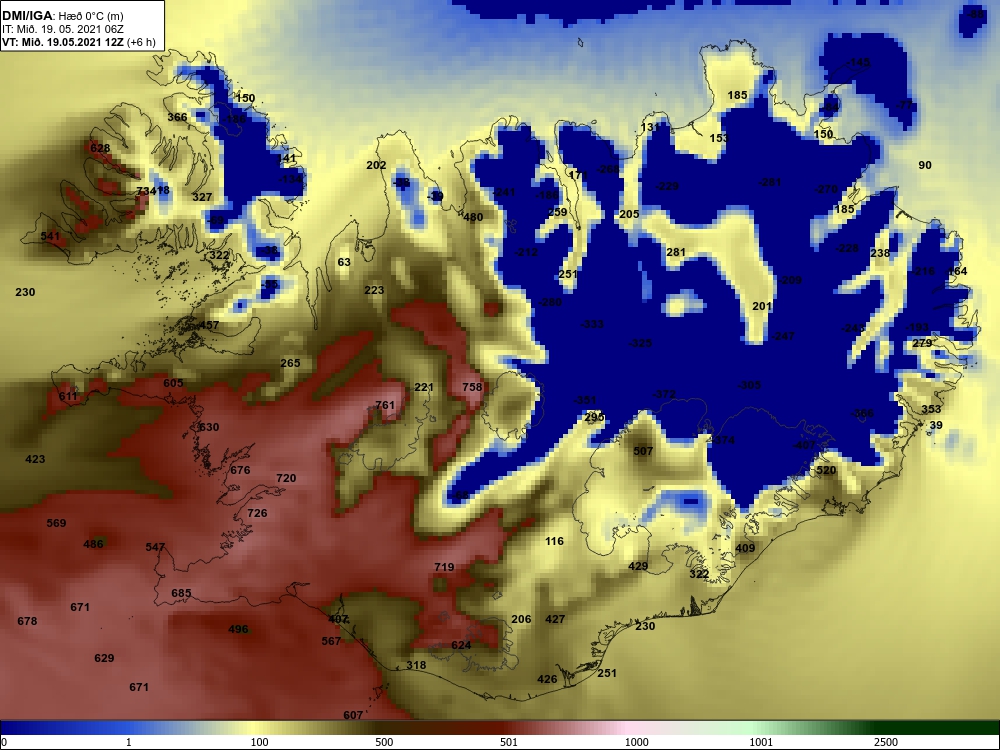The width and height of the screenshot is (1000, 750).
Task: Click the map value '720'
Action: click(286, 478)
